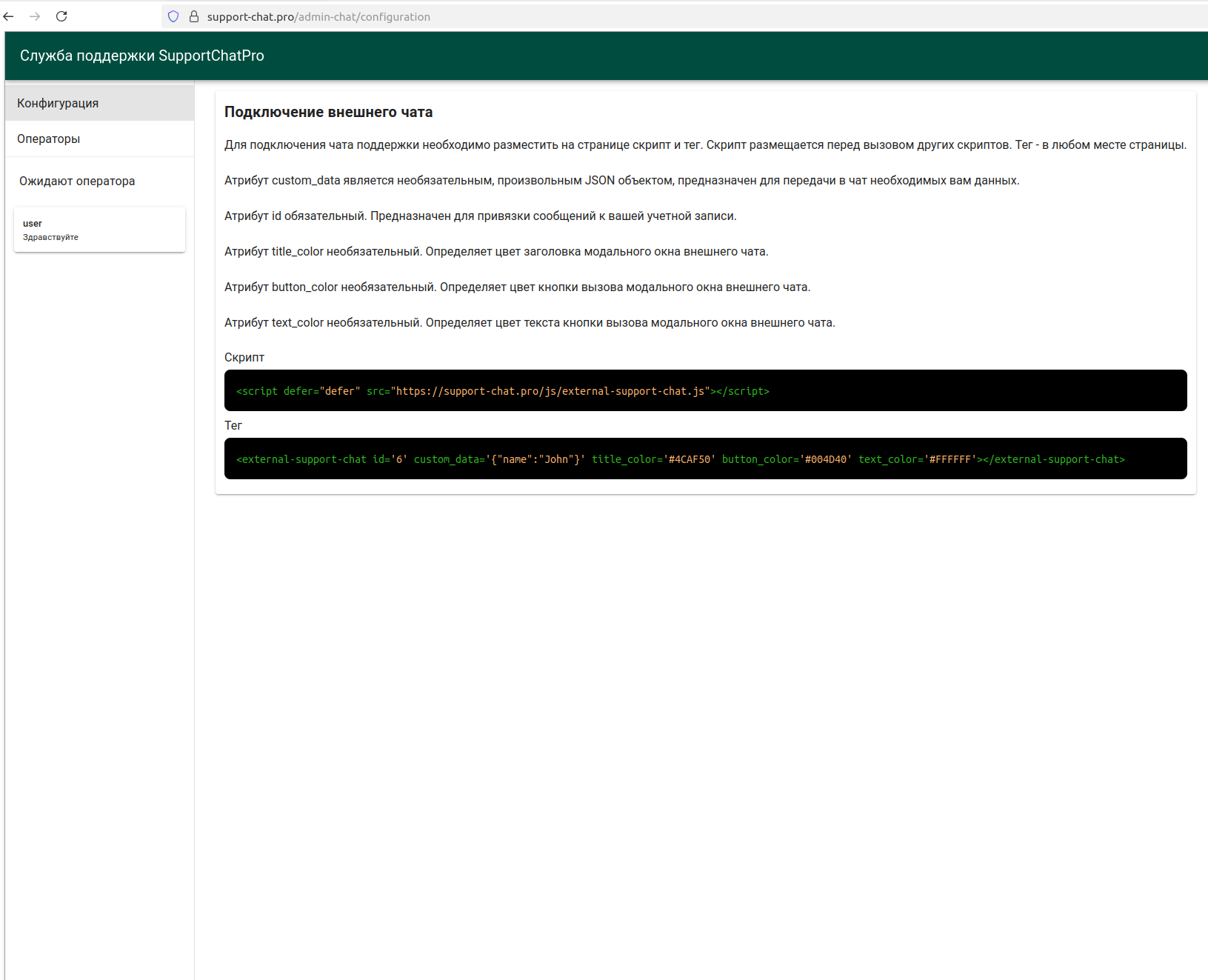Click the Здравствуйте message preview
The width and height of the screenshot is (1208, 980).
pos(50,237)
